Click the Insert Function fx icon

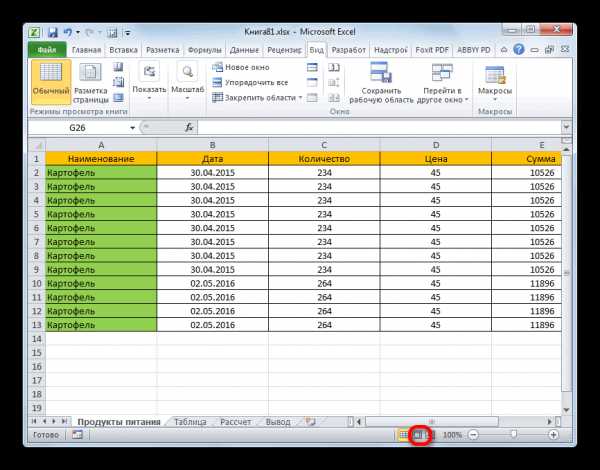pos(189,127)
